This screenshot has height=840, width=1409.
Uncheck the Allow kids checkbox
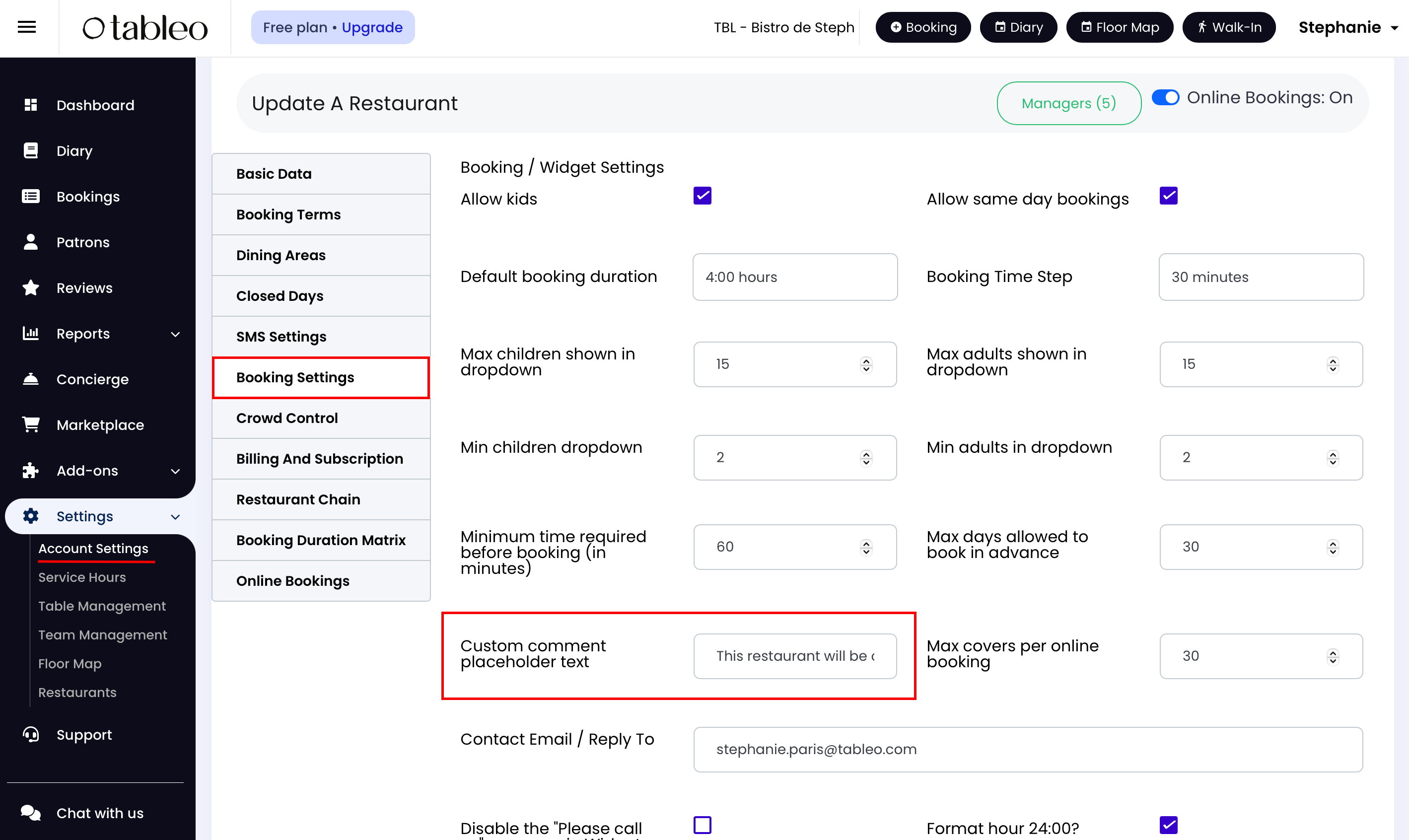pos(702,196)
